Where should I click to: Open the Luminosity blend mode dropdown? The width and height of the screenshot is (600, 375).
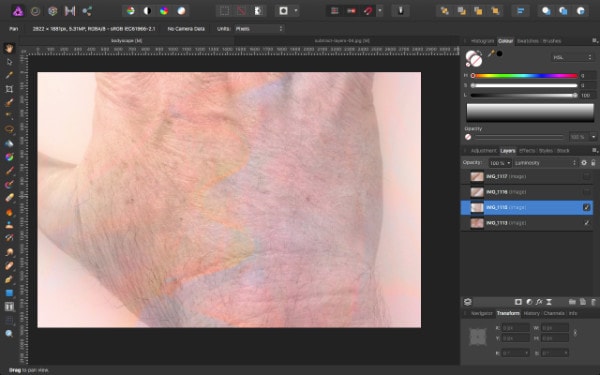[x=545, y=163]
